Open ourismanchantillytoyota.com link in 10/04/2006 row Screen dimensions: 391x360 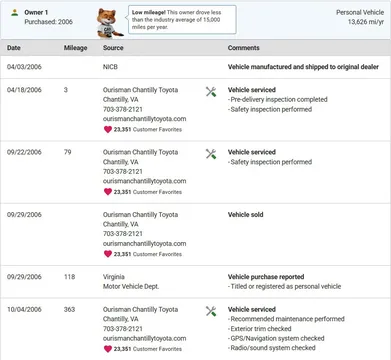point(144,338)
